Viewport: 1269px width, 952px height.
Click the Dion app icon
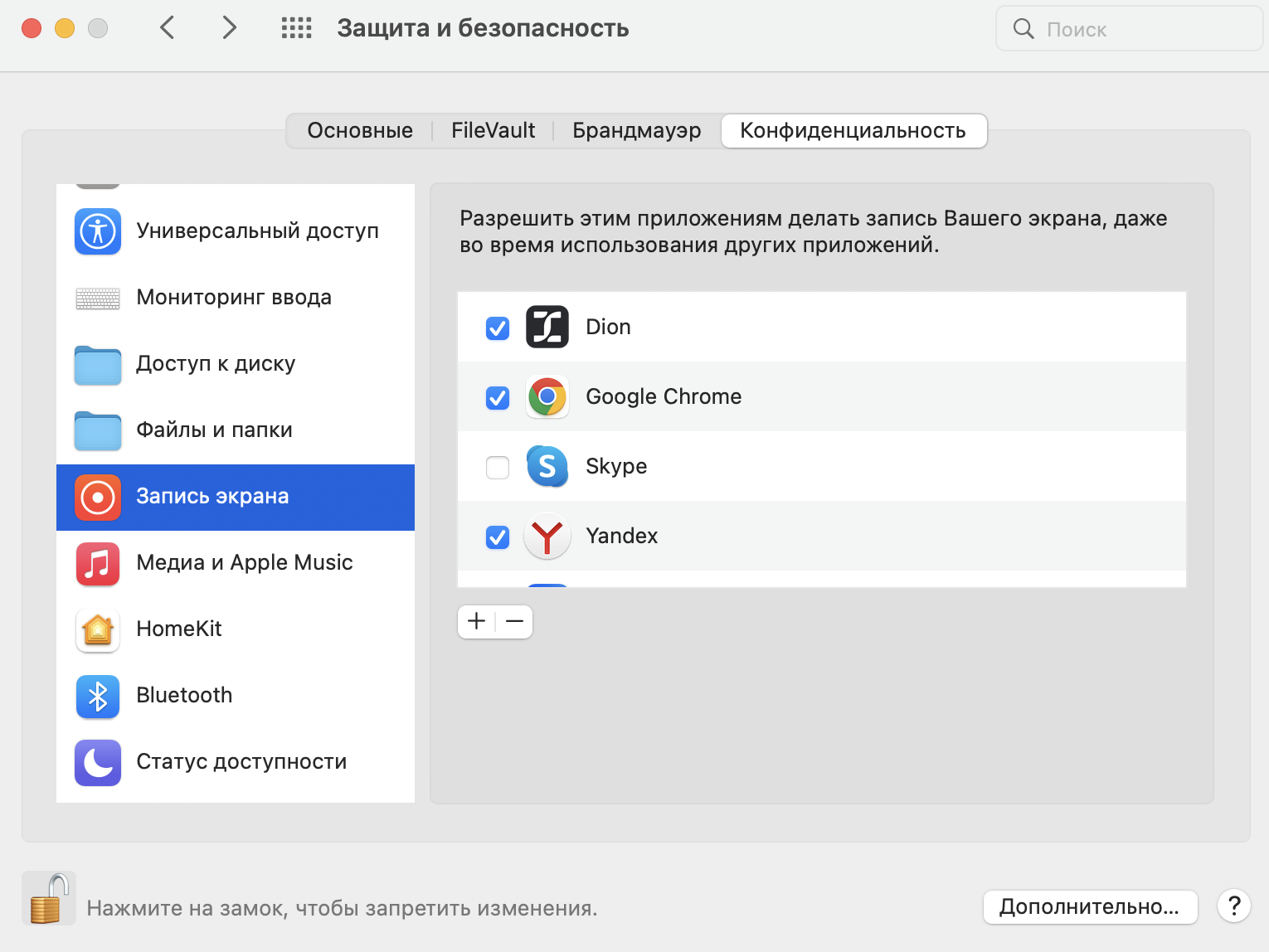click(547, 327)
